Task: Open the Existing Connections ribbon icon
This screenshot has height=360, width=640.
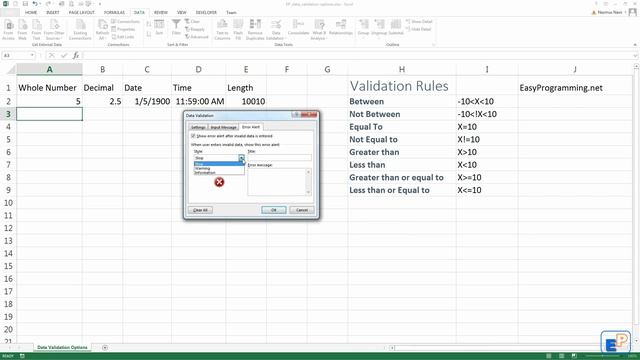Action: [x=80, y=29]
